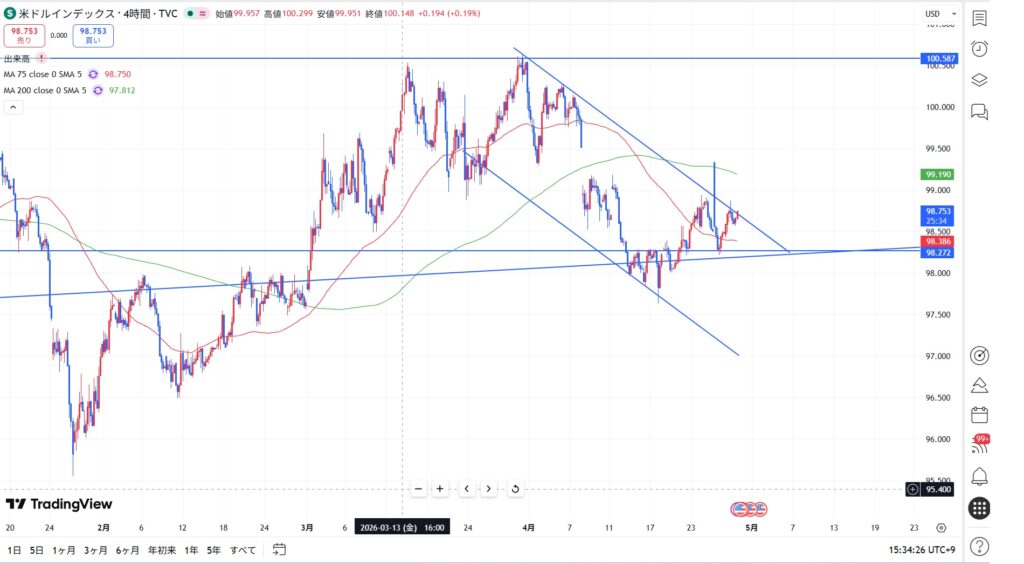The width and height of the screenshot is (1024, 564).
Task: Toggle the MA 75 indicator refresh icon
Action: (93, 74)
